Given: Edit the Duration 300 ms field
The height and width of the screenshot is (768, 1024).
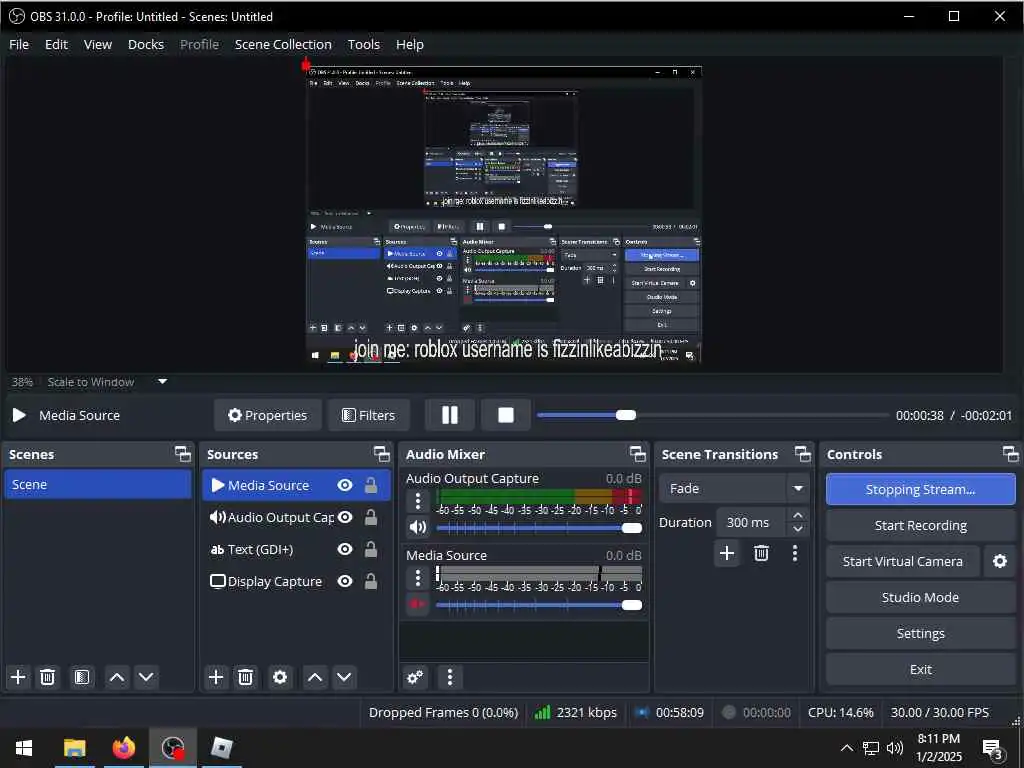Looking at the screenshot, I should click(751, 522).
